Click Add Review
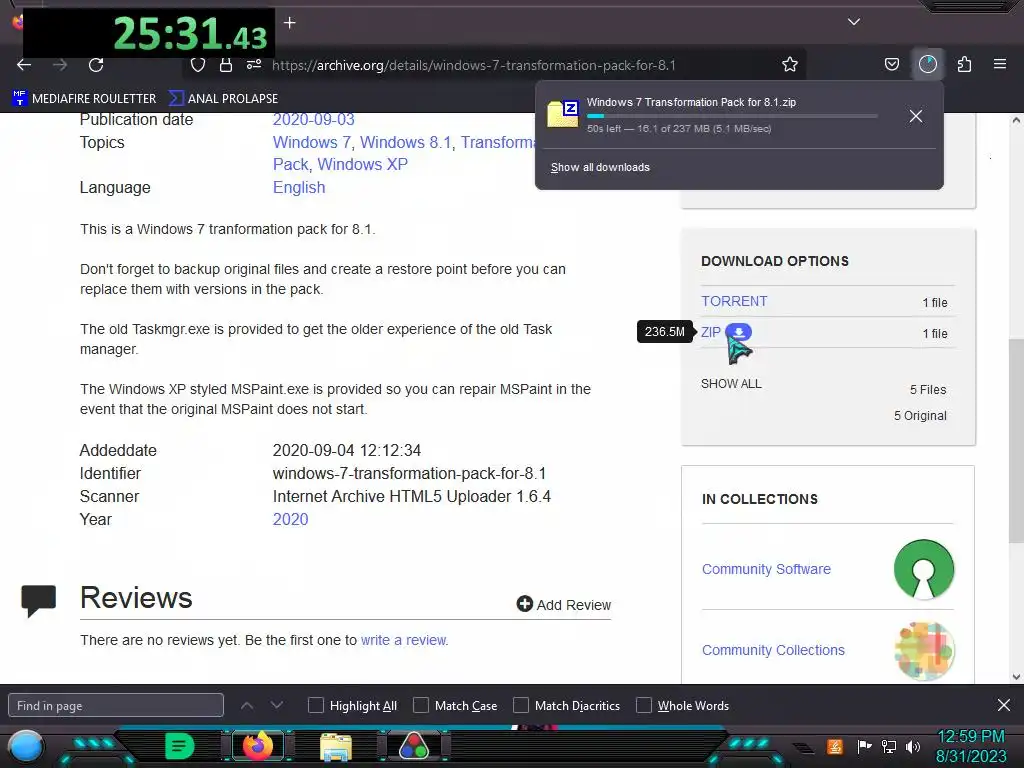Image resolution: width=1024 pixels, height=768 pixels. [564, 605]
